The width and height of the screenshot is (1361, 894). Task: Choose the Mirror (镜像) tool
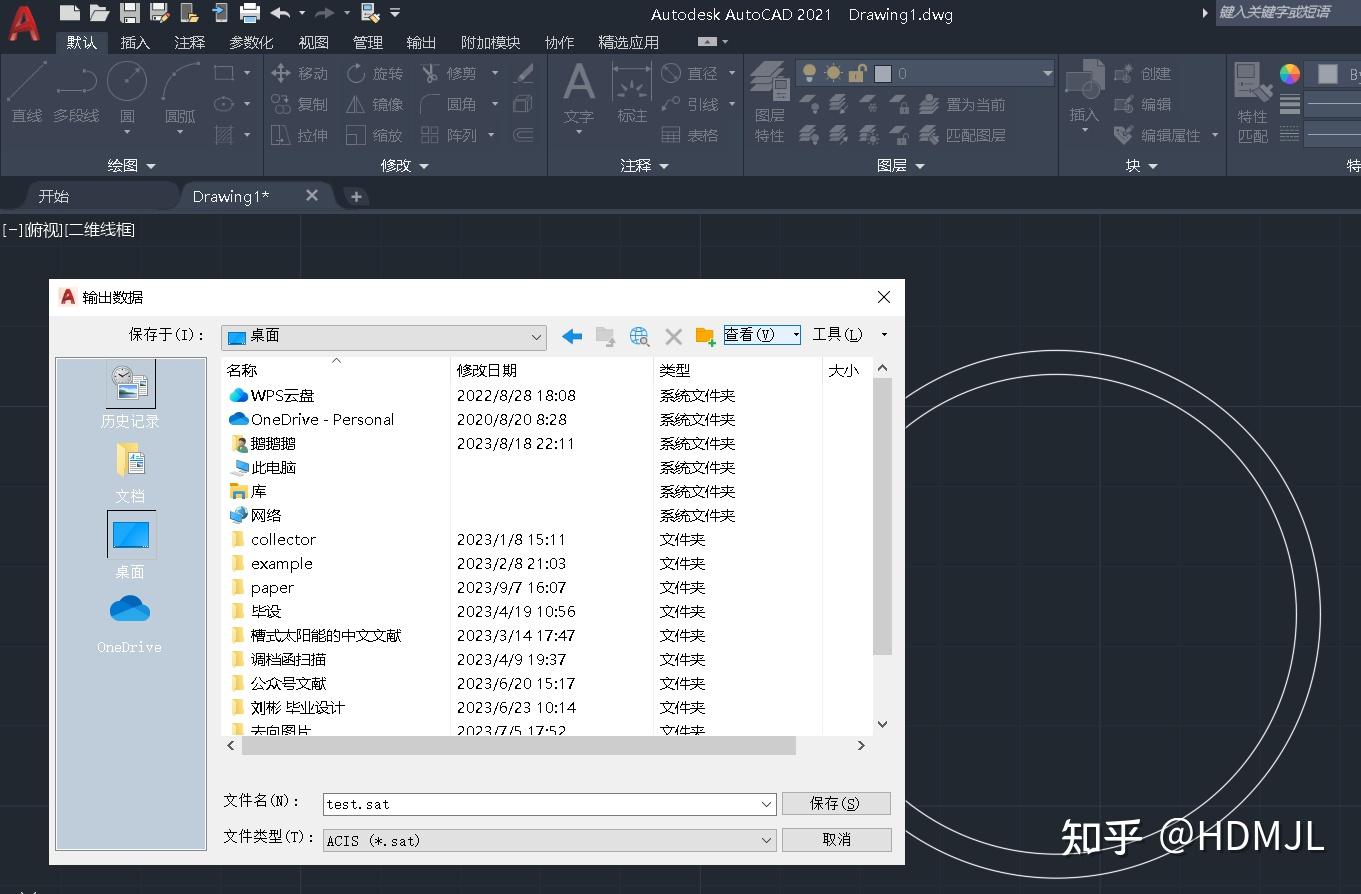[375, 104]
